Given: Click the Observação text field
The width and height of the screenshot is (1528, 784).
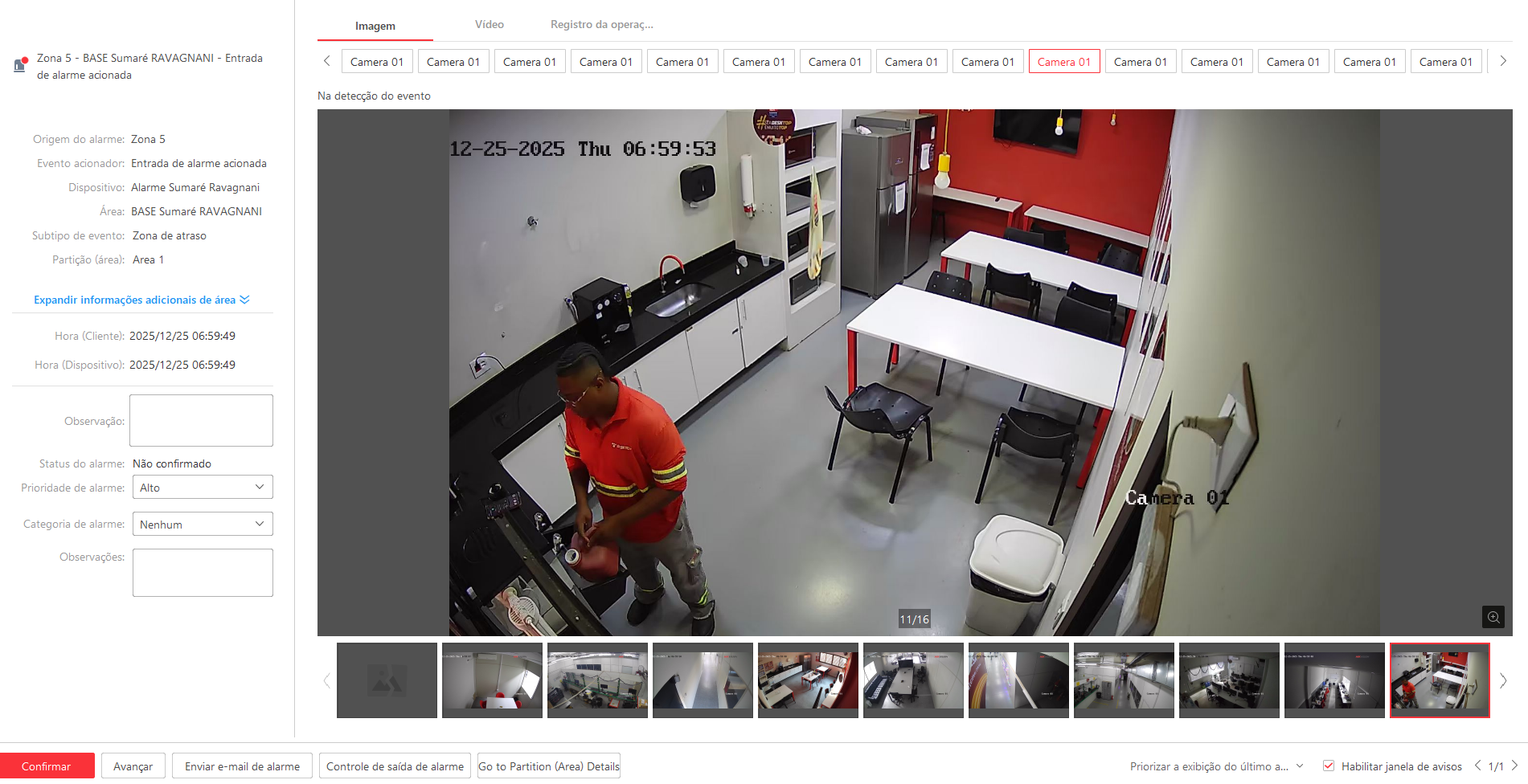Looking at the screenshot, I should click(201, 420).
